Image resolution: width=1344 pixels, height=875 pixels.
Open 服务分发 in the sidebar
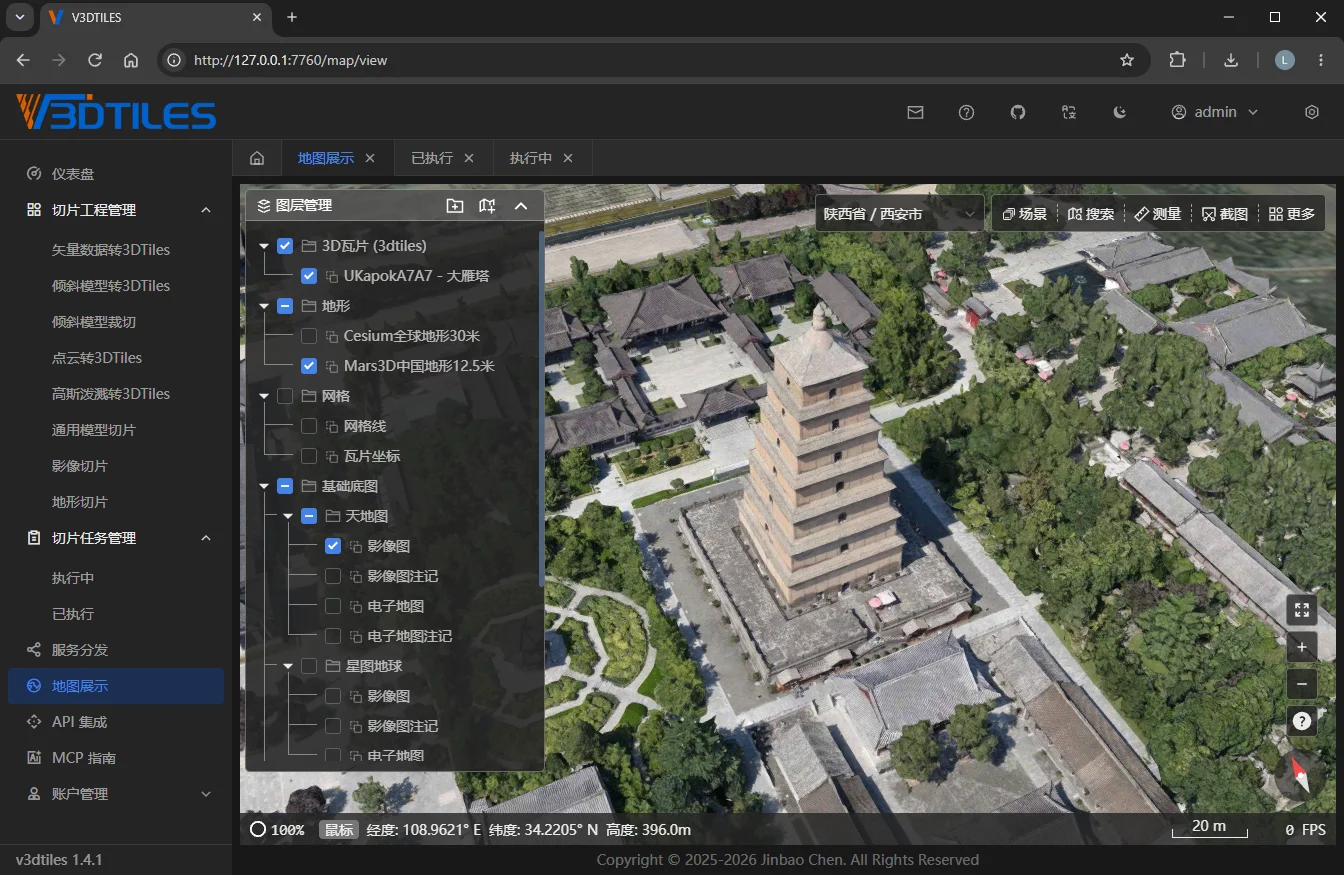(x=116, y=650)
